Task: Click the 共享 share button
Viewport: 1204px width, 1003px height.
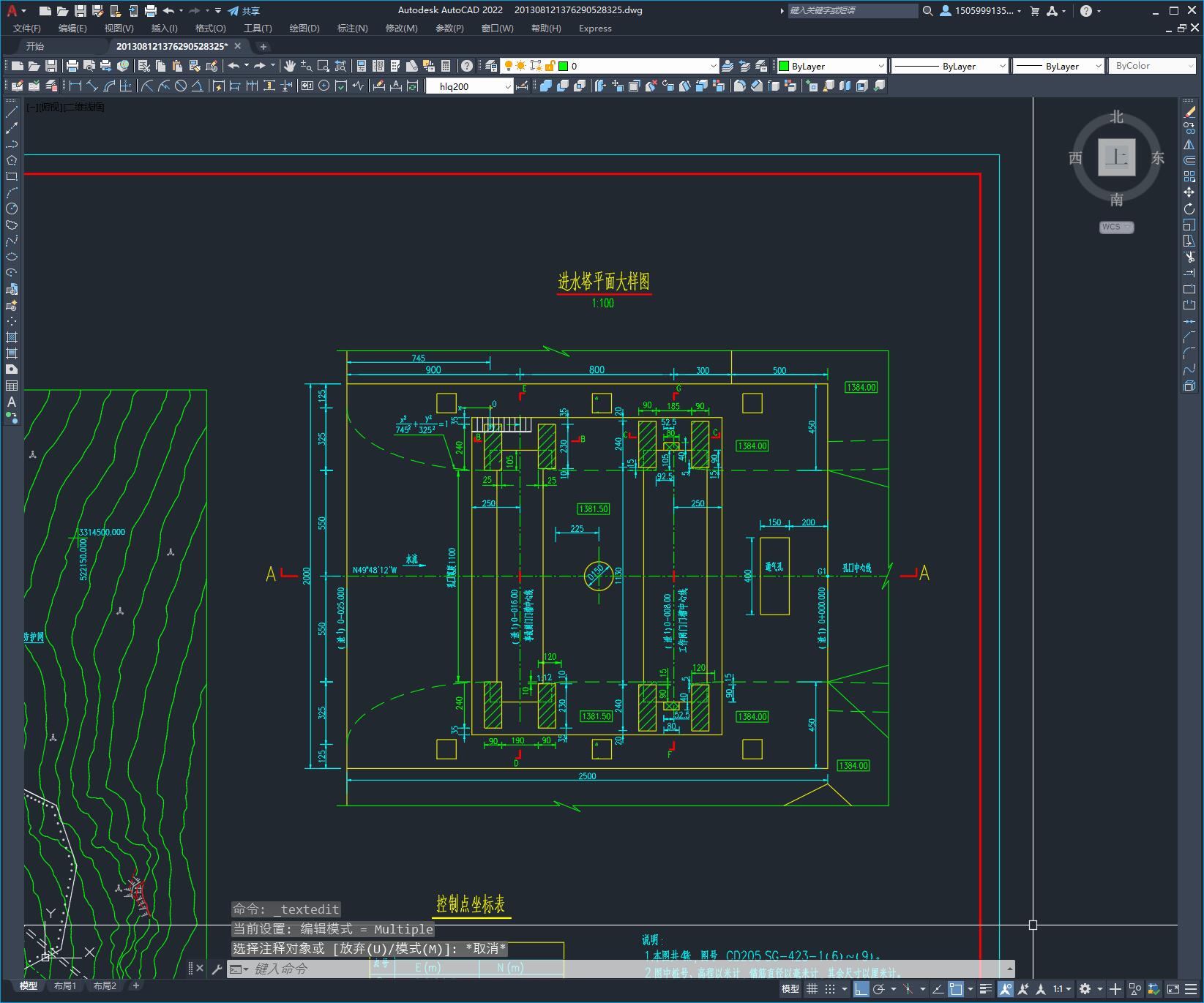Action: (x=244, y=11)
